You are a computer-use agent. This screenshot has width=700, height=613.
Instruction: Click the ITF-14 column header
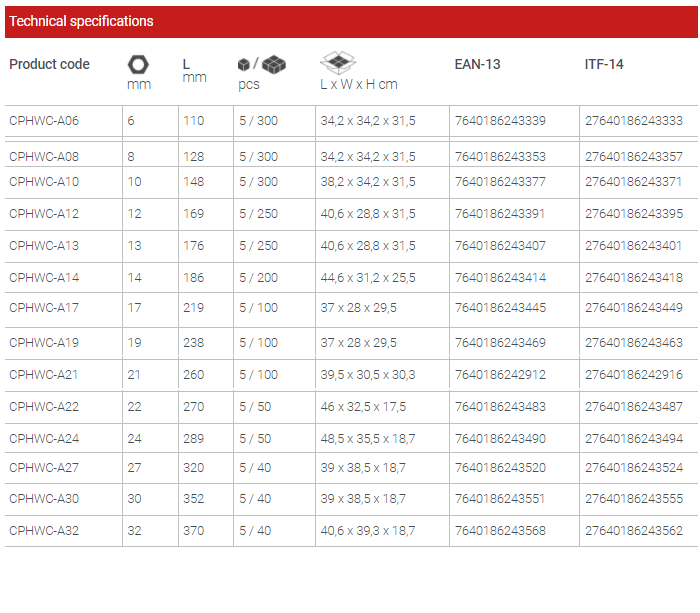(x=604, y=64)
